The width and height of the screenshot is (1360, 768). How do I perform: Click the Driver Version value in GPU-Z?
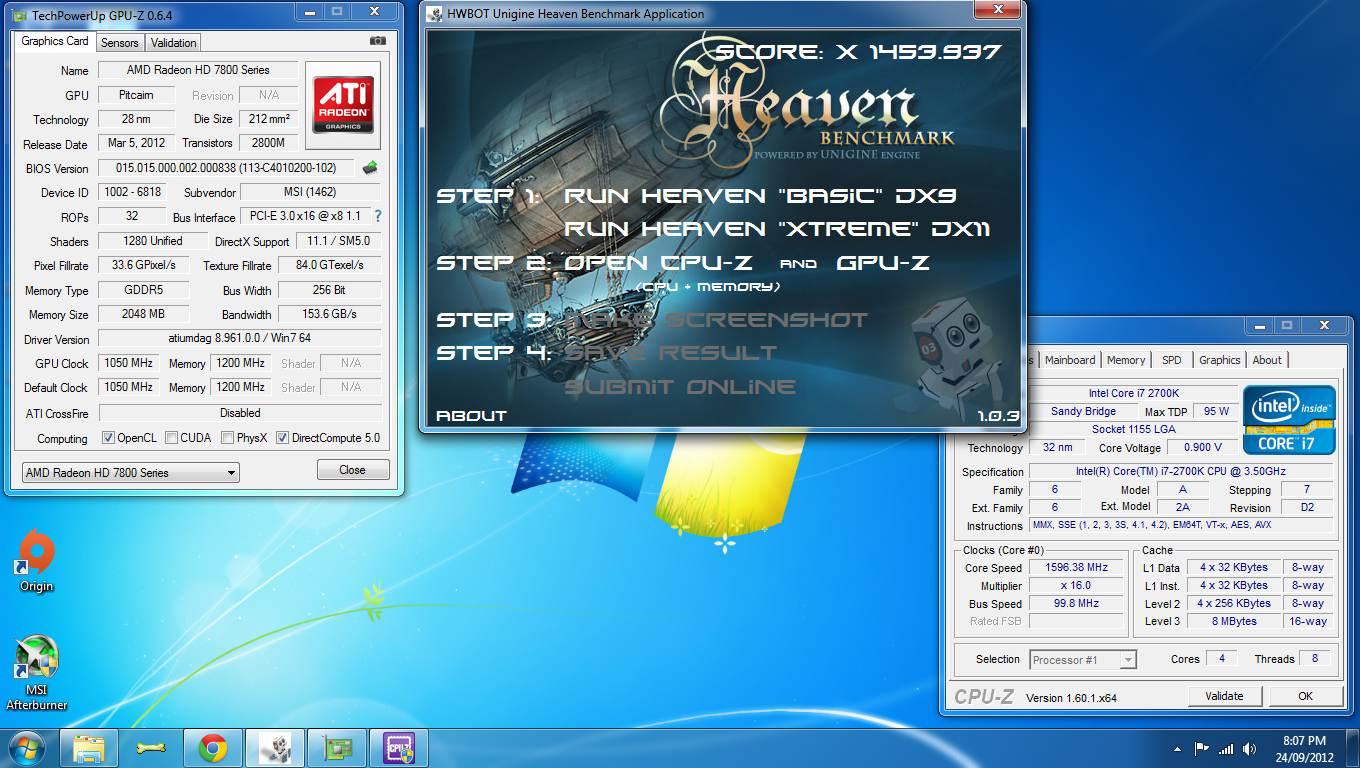pyautogui.click(x=239, y=338)
